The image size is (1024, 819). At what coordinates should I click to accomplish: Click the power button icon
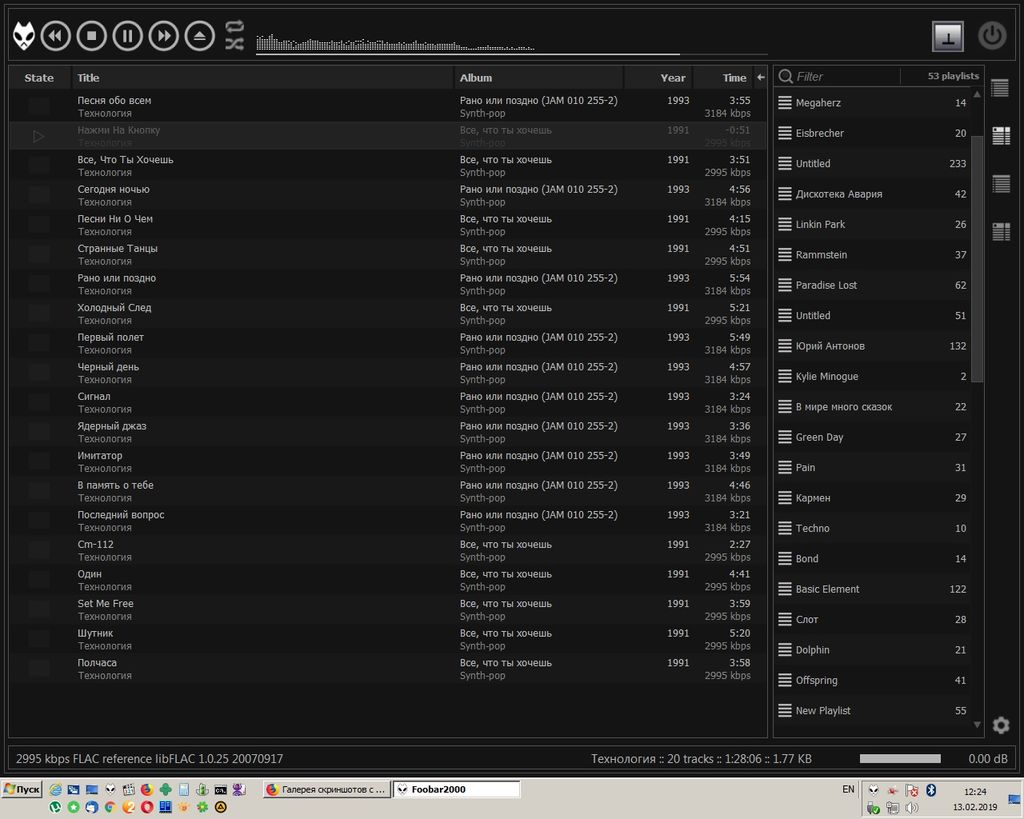[991, 36]
